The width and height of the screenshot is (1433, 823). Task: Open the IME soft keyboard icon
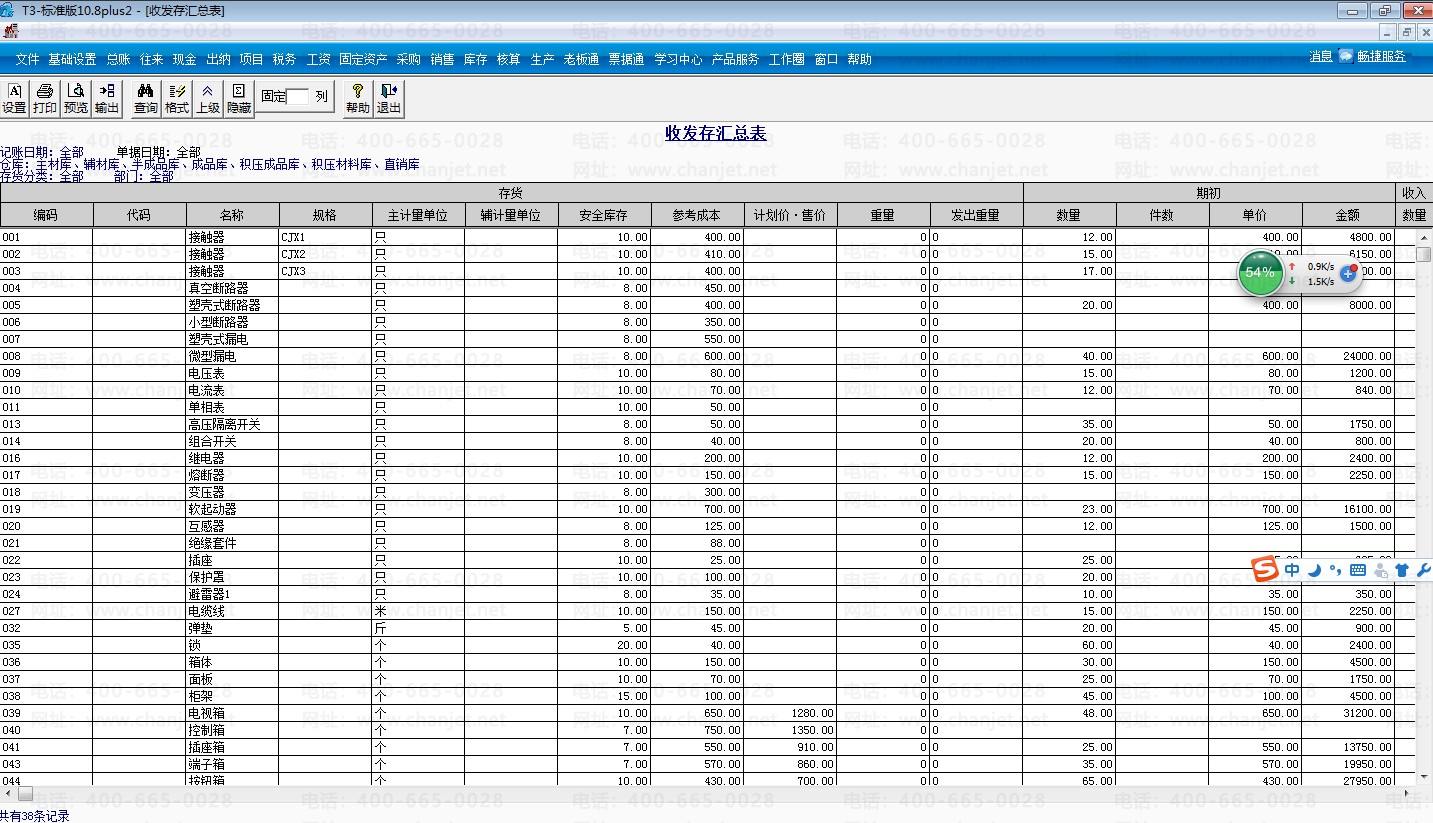click(1358, 570)
